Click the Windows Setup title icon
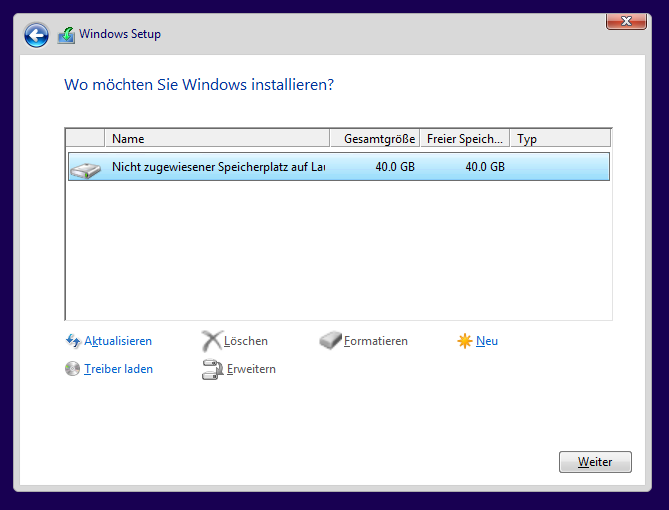This screenshot has height=510, width=669. coord(67,35)
